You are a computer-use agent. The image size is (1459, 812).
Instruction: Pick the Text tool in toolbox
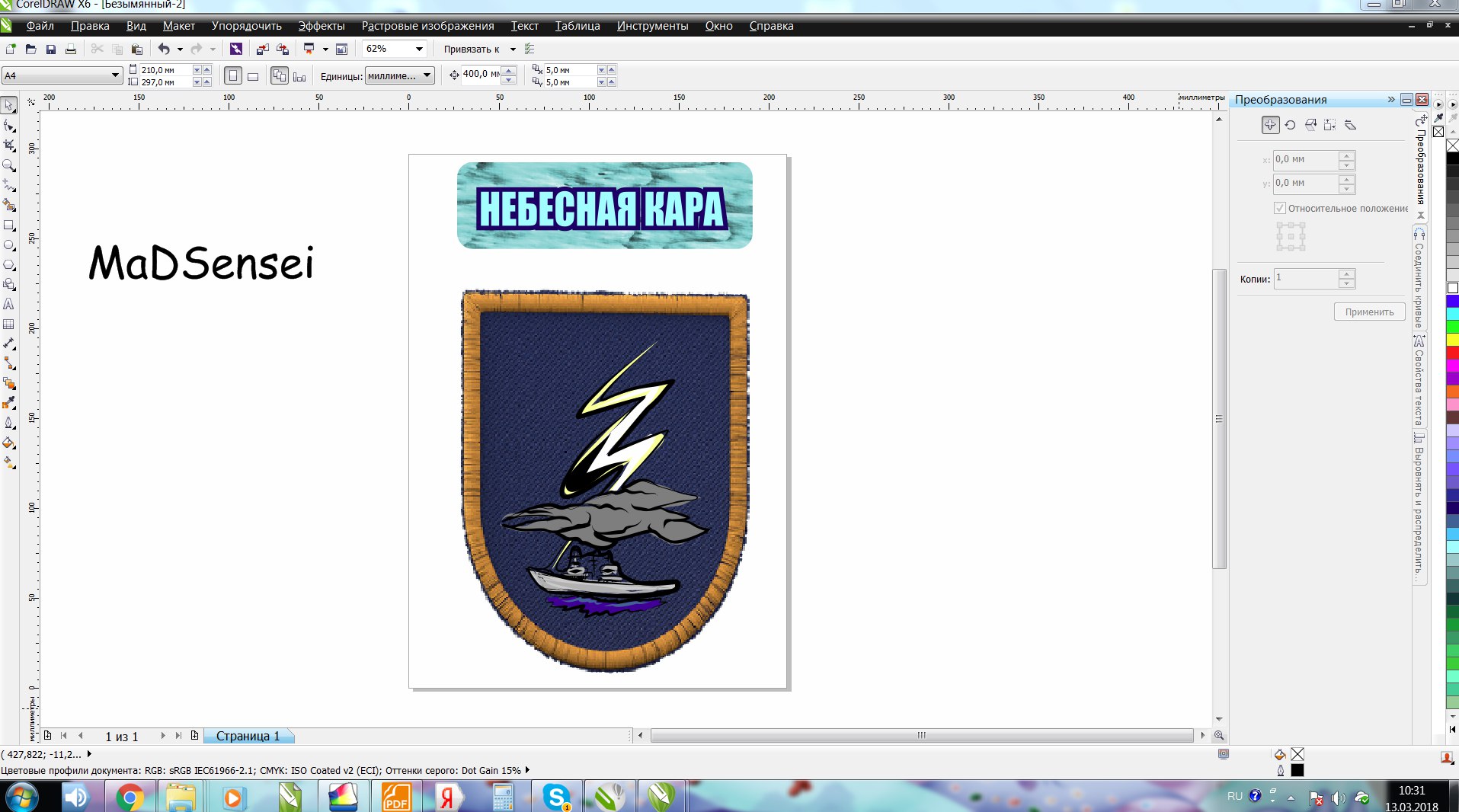tap(9, 304)
